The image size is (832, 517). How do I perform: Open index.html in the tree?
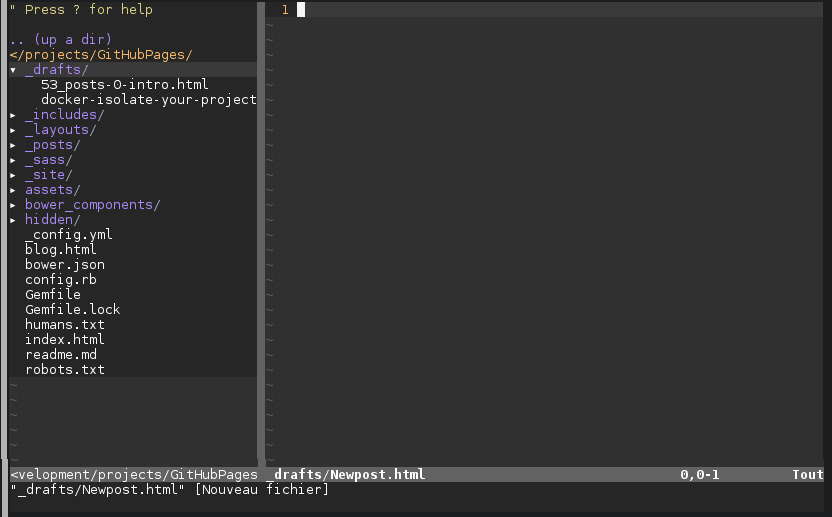click(x=65, y=339)
